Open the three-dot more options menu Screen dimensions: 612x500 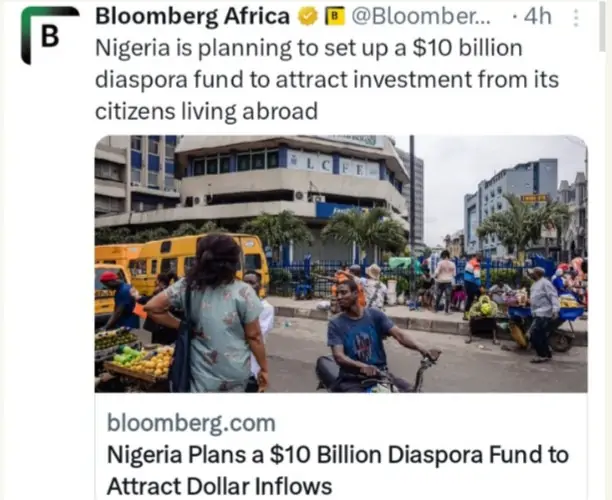575,18
